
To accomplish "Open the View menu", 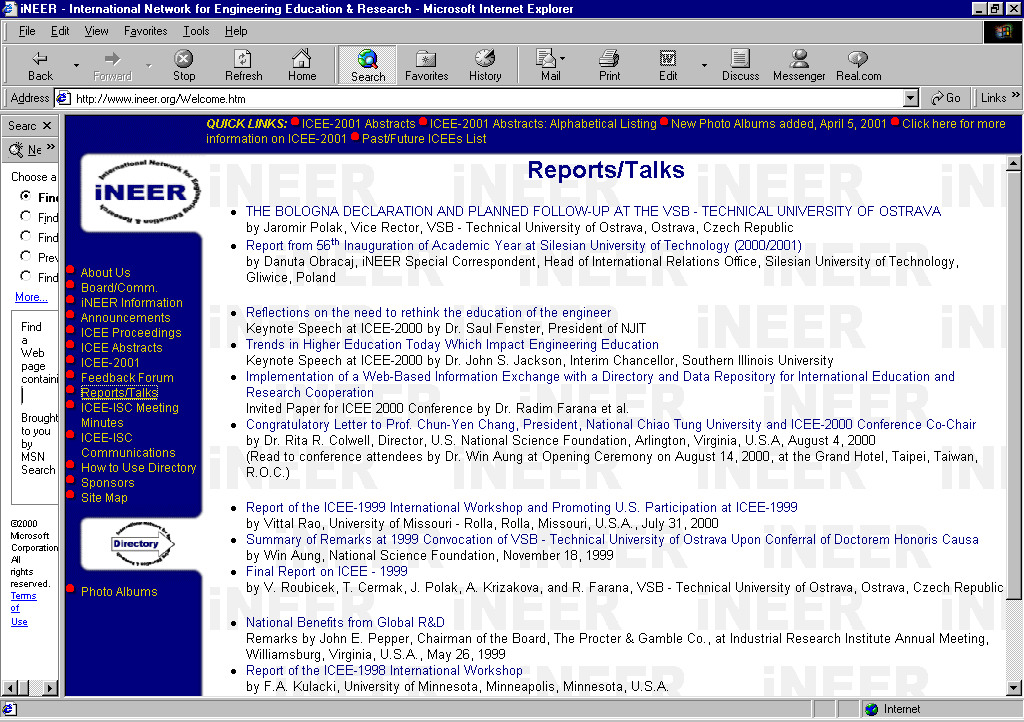I will point(97,31).
